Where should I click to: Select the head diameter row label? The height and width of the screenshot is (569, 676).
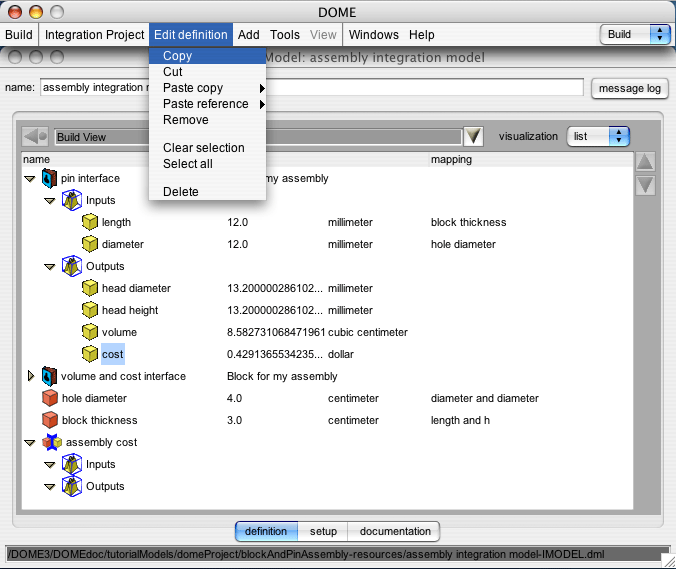[136, 288]
